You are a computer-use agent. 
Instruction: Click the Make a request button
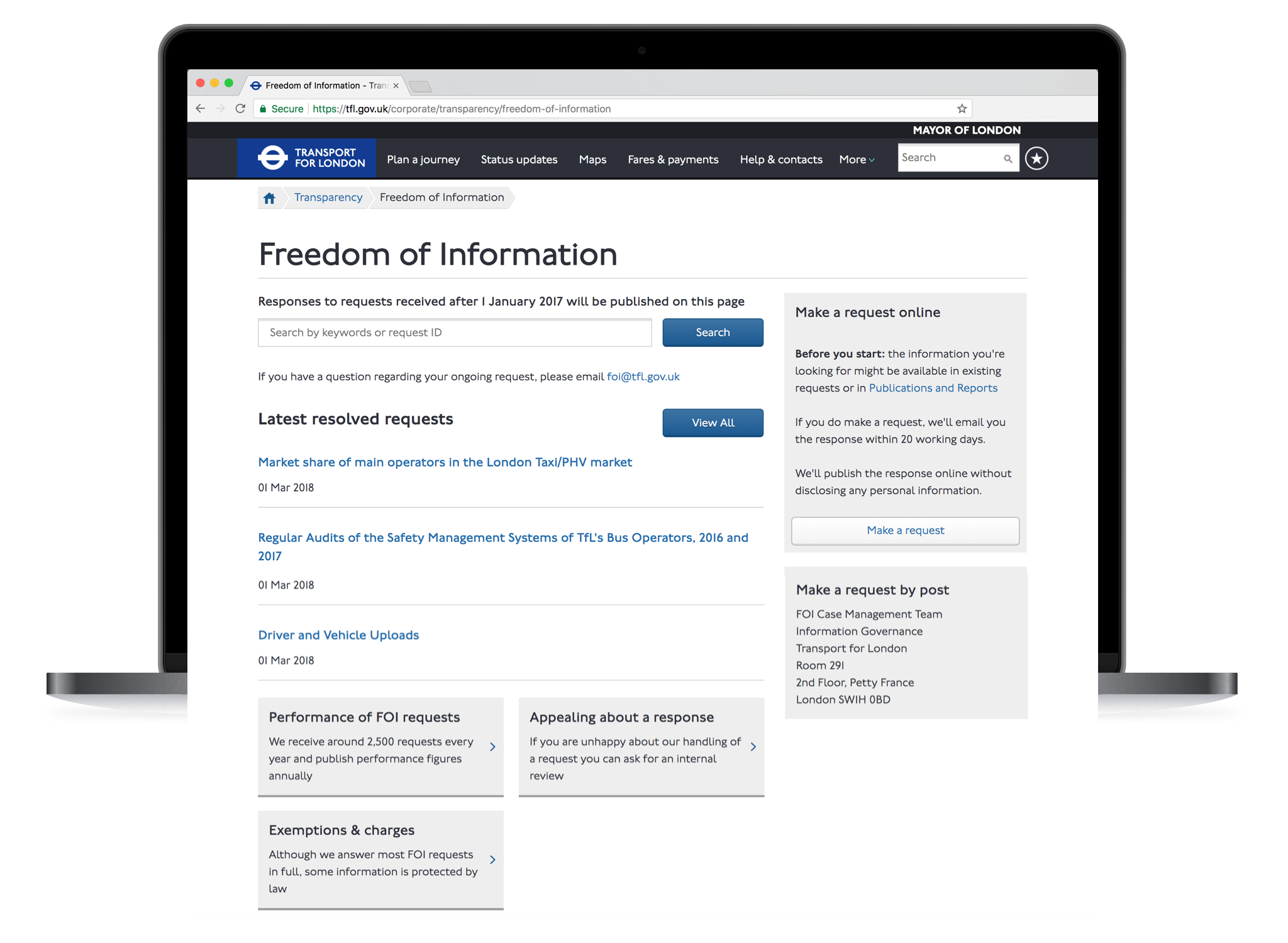point(905,531)
